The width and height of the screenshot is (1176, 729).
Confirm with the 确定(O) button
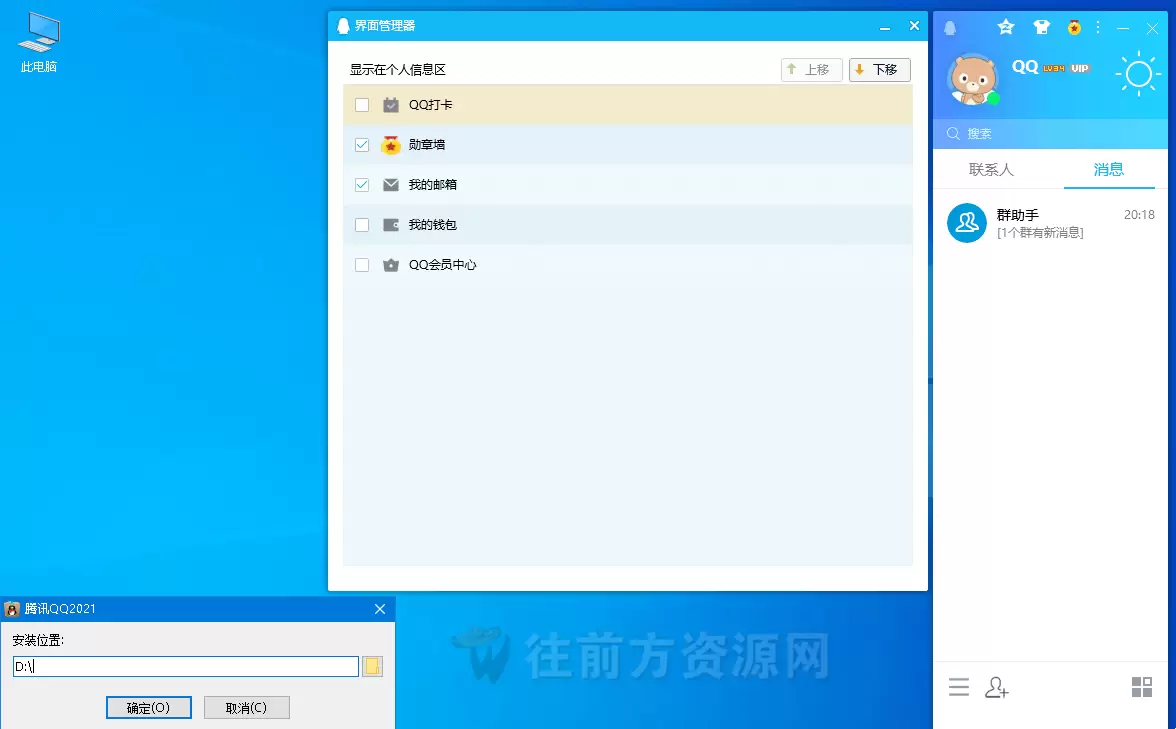148,707
